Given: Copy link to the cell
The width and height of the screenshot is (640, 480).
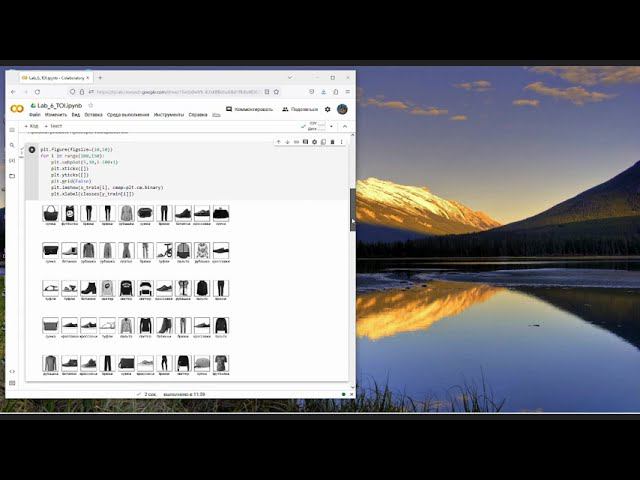Looking at the screenshot, I should pyautogui.click(x=296, y=142).
